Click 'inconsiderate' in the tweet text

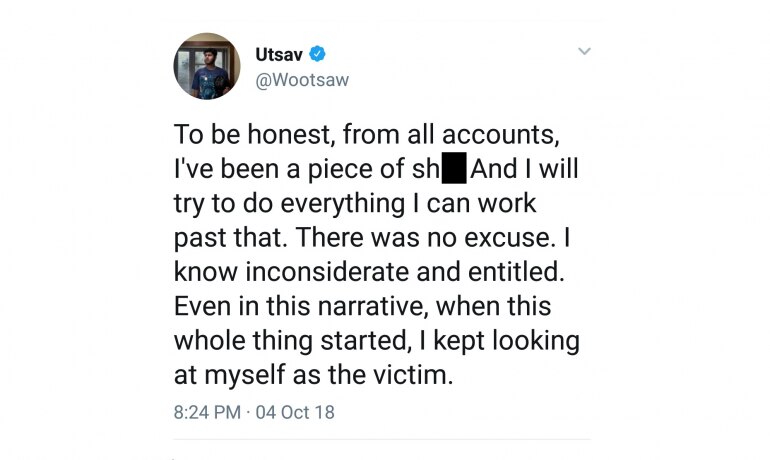[327, 272]
